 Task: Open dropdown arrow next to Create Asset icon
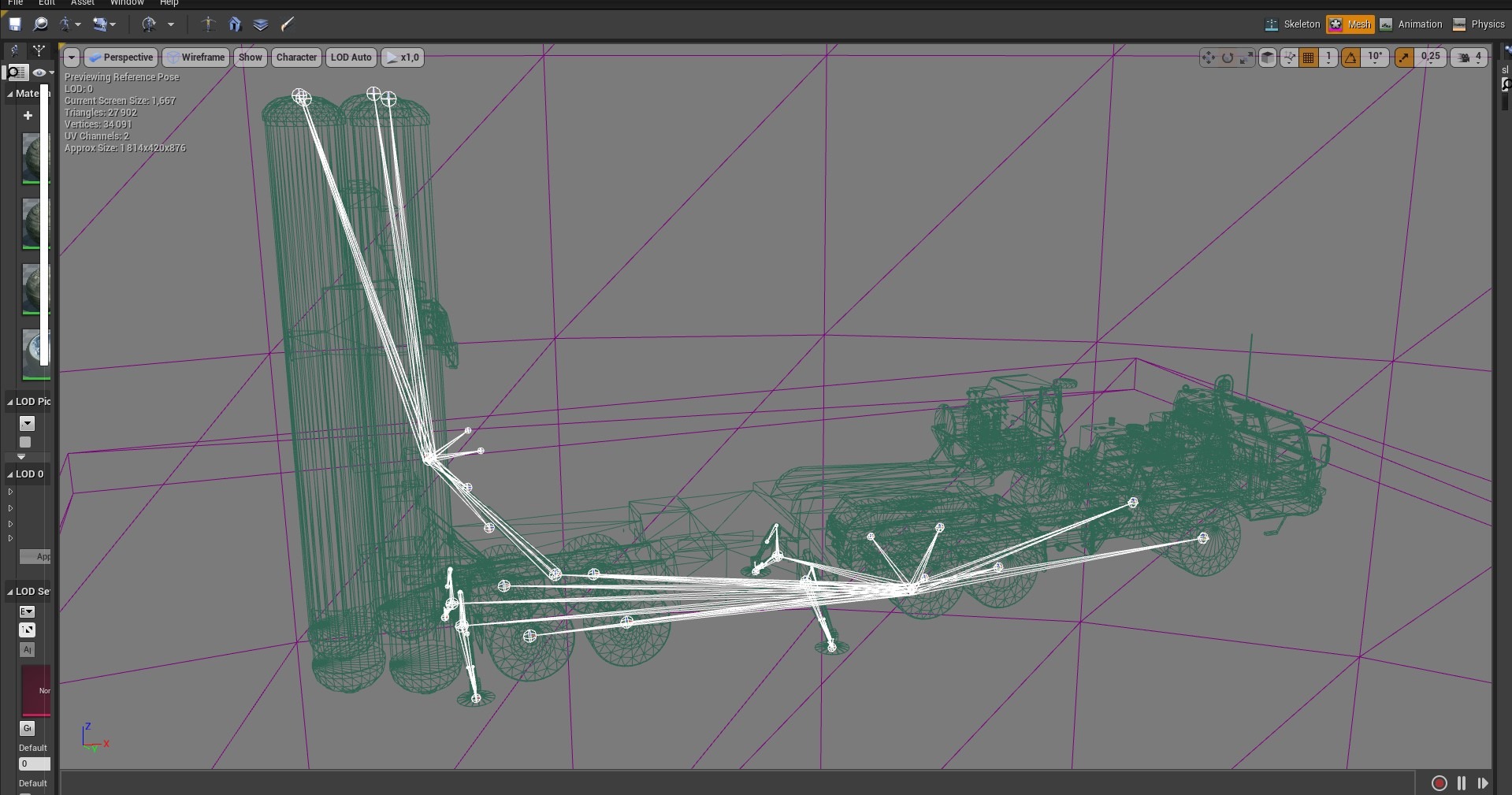pos(78,25)
